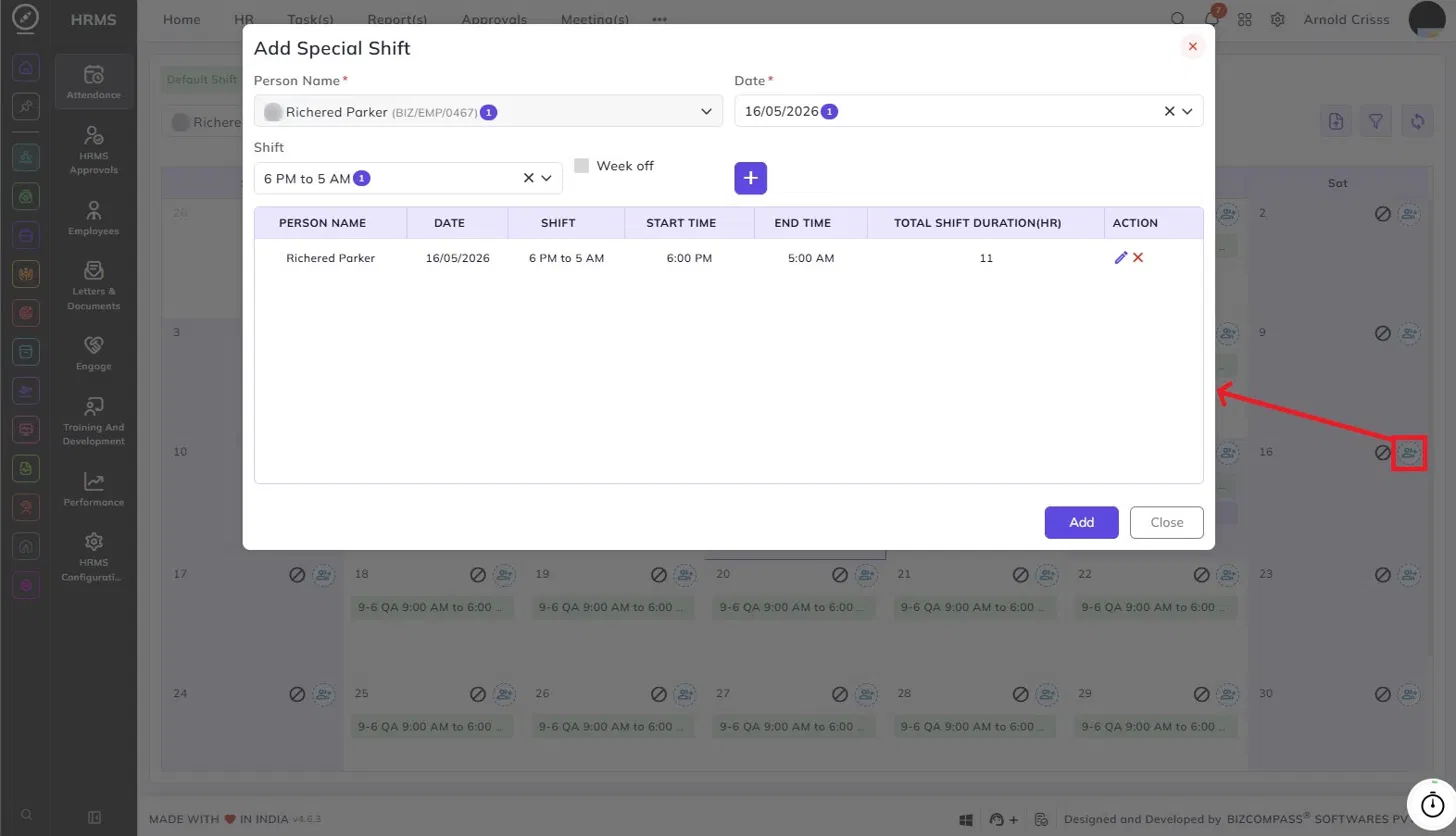Open the Task(s) menu
Screen dimensions: 1456x836
click(x=310, y=20)
